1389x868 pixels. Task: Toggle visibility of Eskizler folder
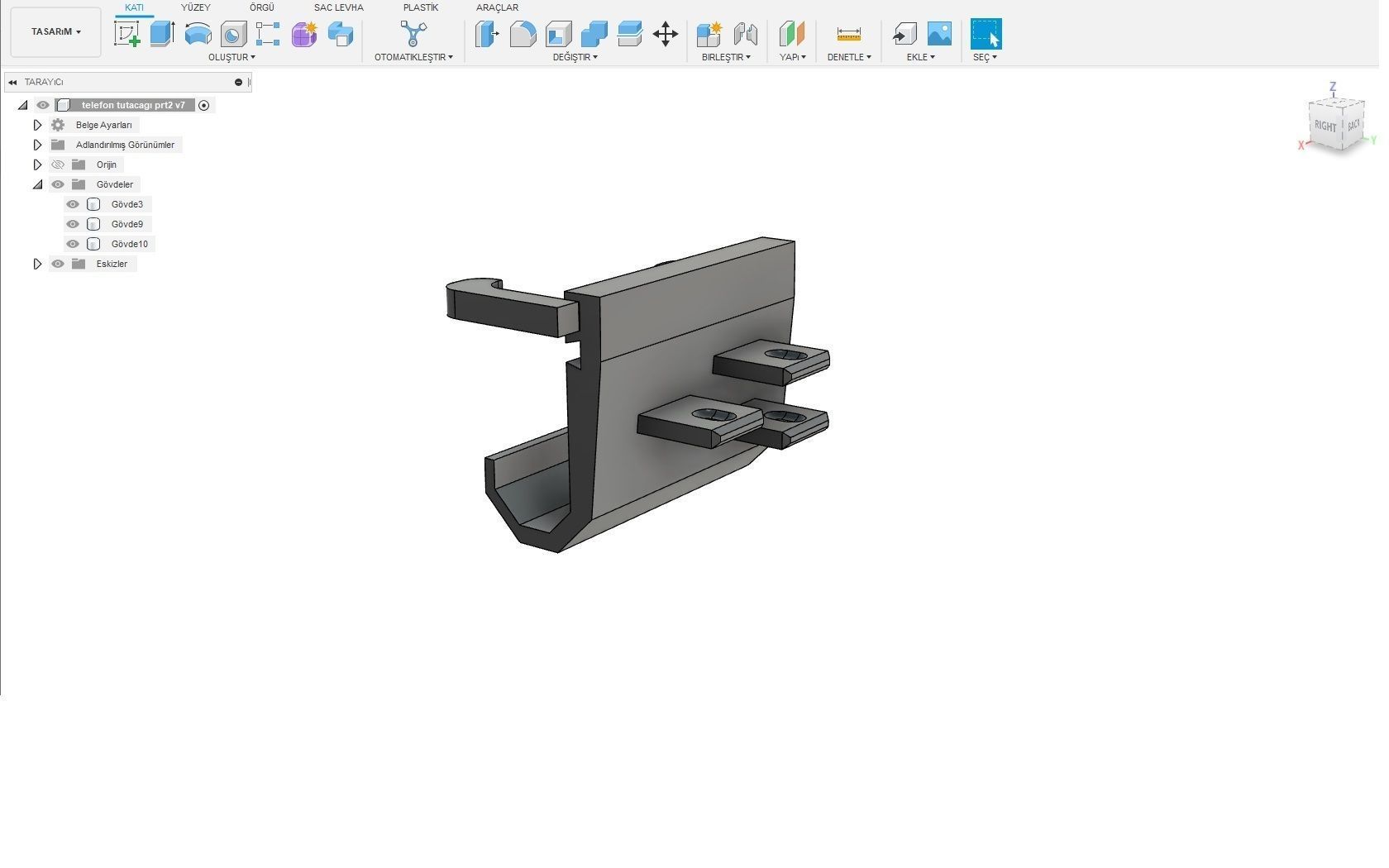(58, 264)
